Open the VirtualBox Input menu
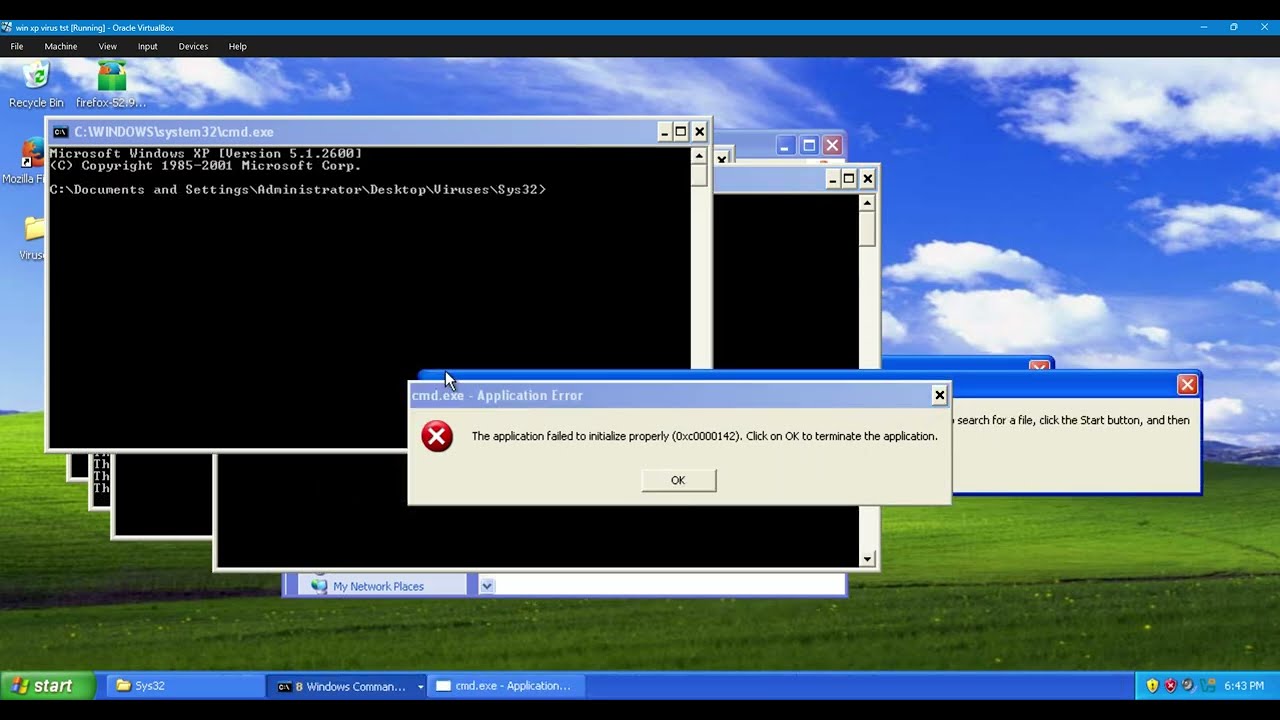Screen dimensions: 1280x720 coord(148,46)
